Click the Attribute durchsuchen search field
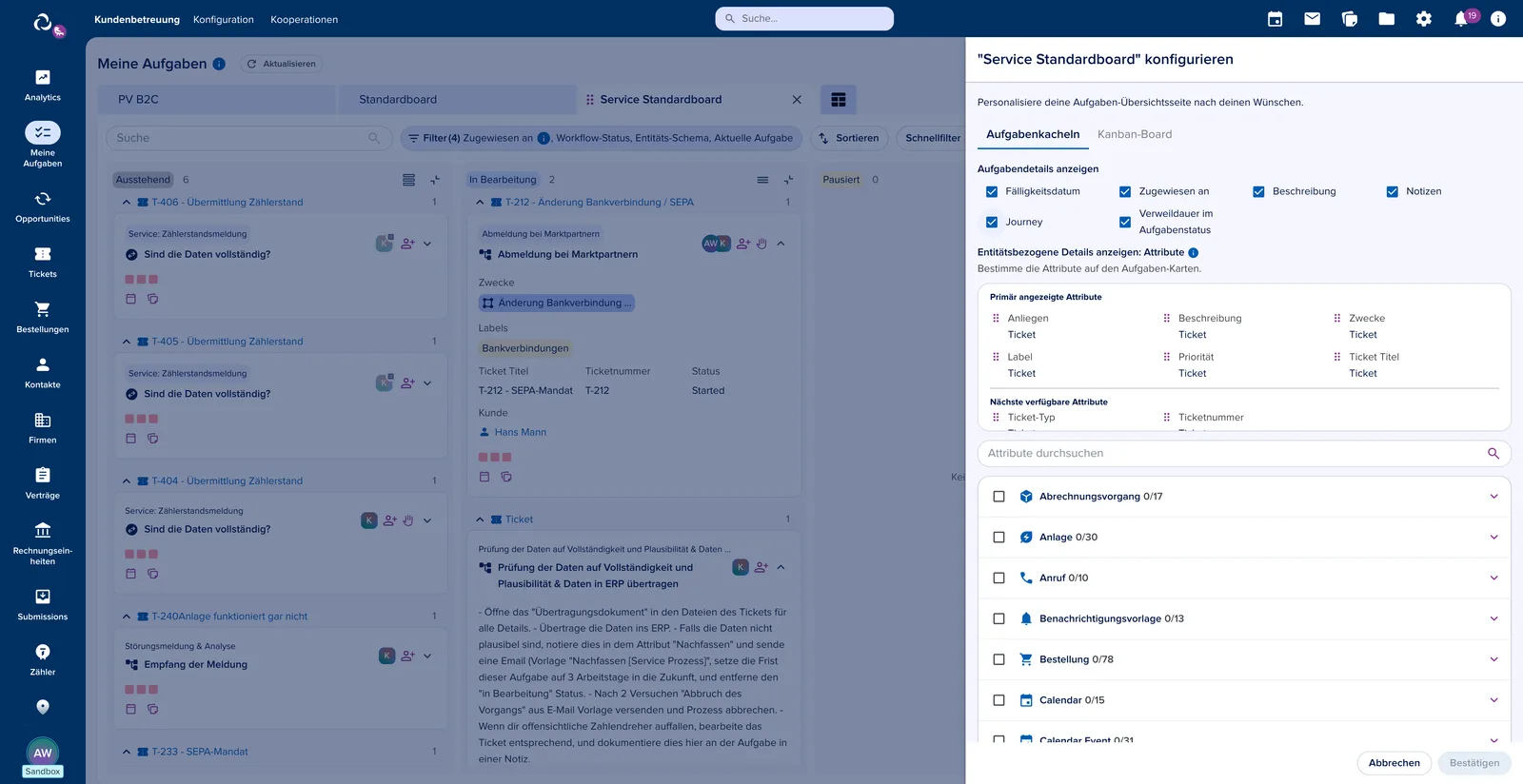 [1244, 454]
